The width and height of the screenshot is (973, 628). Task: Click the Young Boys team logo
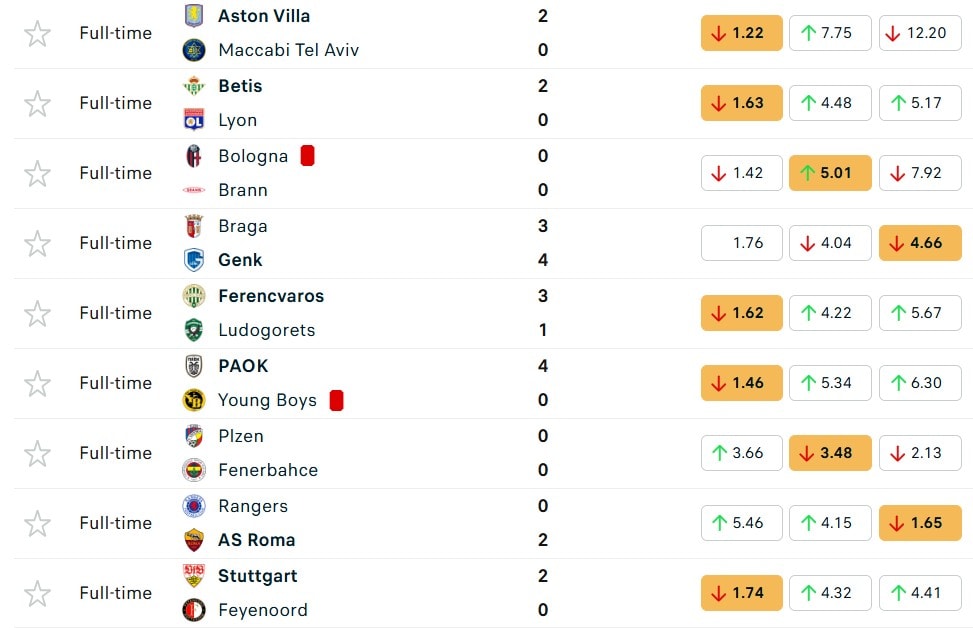click(x=194, y=400)
